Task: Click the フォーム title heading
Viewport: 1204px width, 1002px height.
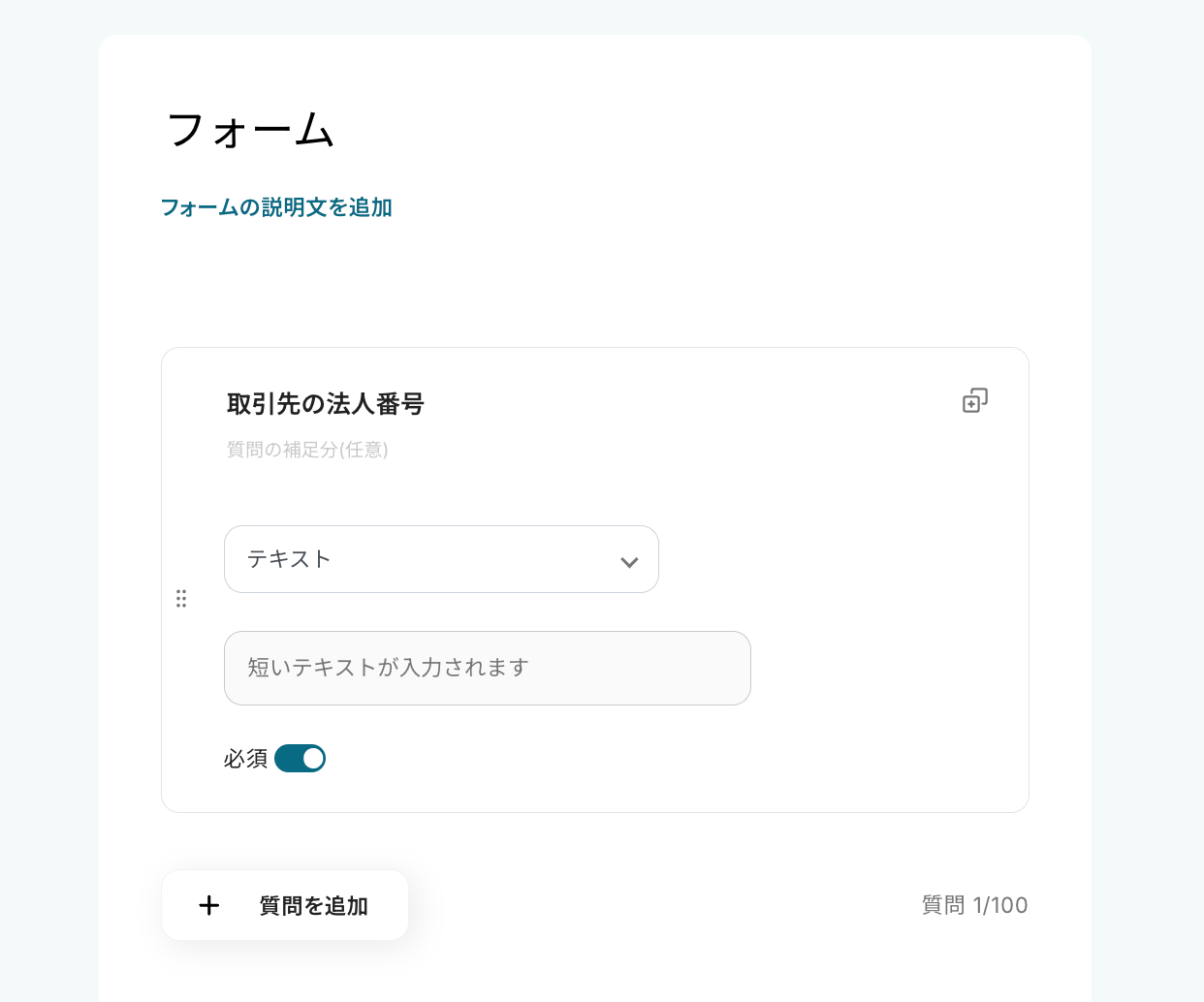Action: pos(251,130)
